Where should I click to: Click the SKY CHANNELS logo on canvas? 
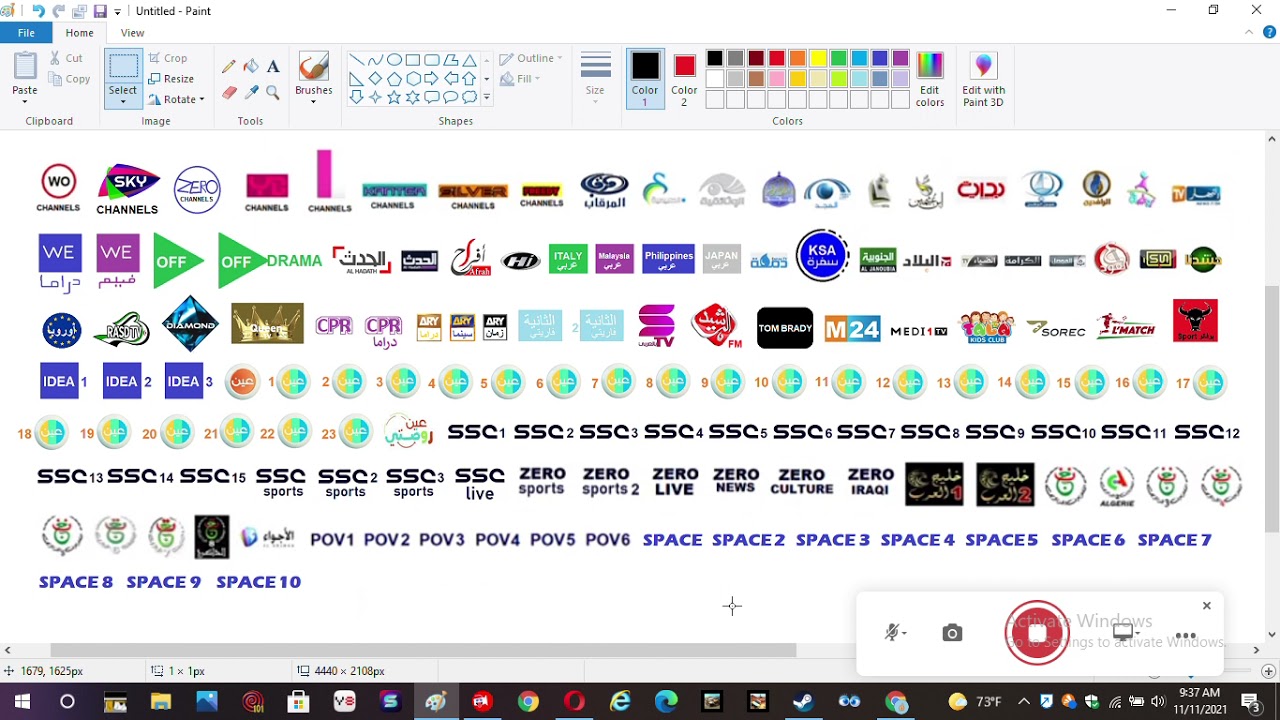(127, 190)
